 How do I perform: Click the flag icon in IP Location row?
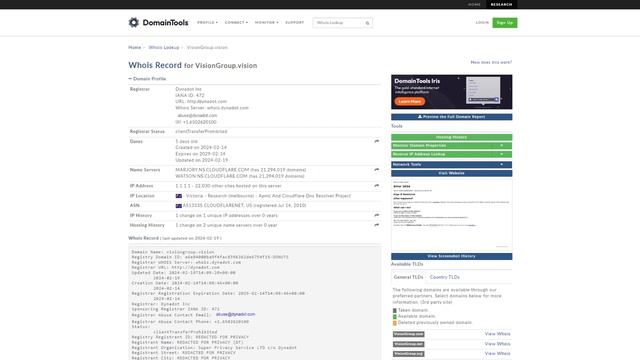(179, 196)
